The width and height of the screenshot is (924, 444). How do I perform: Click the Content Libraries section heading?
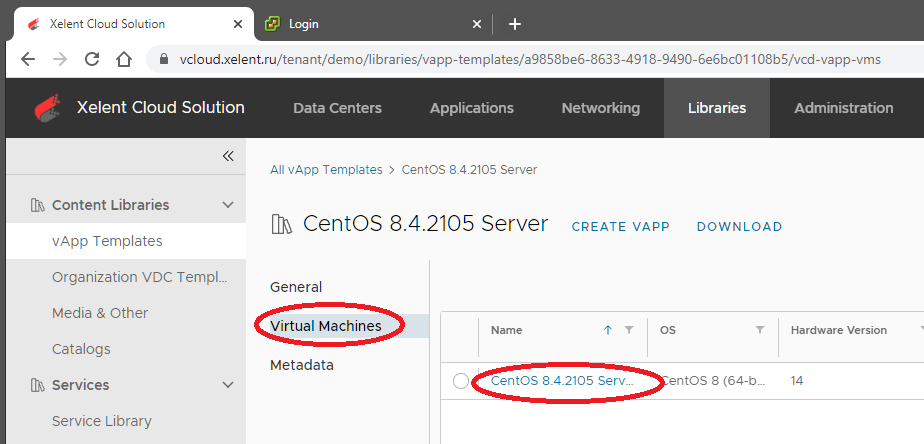(110, 205)
